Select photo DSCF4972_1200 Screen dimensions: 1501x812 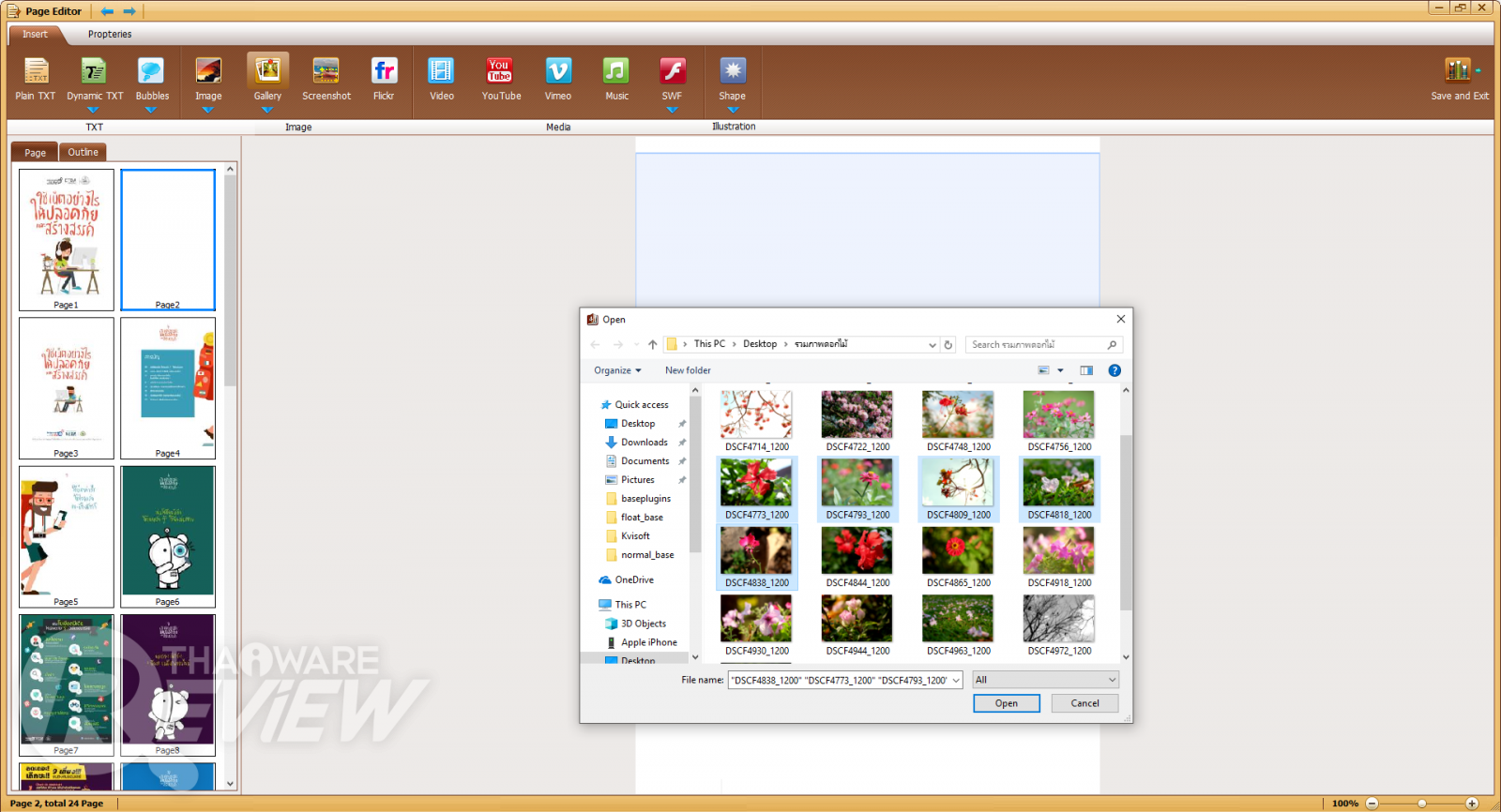[1059, 624]
